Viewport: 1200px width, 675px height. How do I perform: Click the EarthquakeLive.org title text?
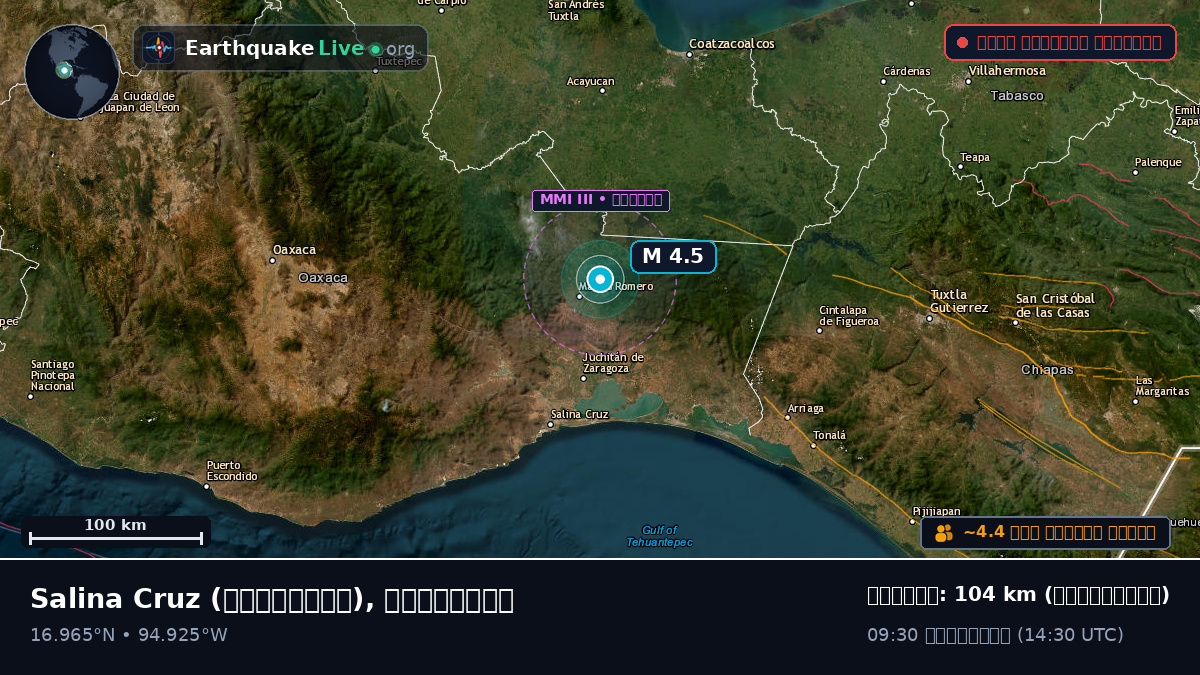300,49
